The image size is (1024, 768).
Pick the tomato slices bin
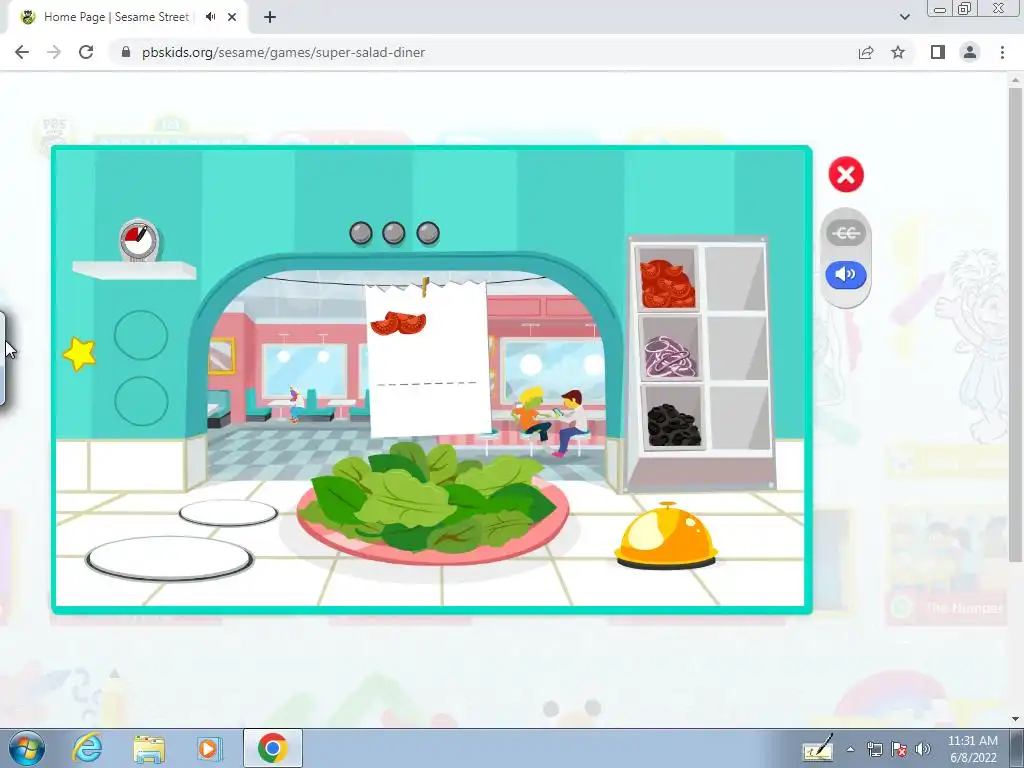pos(666,280)
